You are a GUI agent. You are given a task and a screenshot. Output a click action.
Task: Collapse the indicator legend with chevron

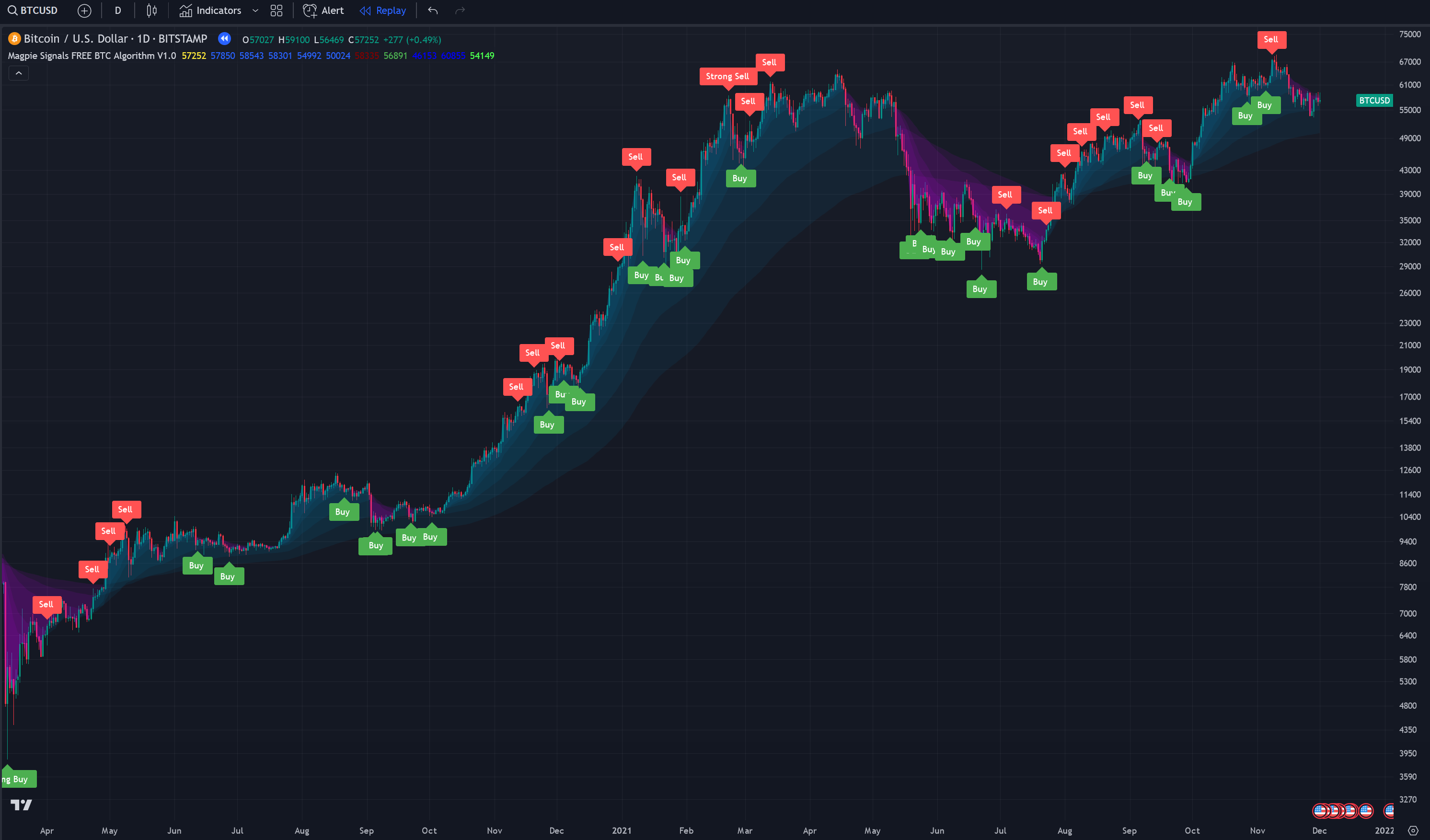tap(18, 73)
